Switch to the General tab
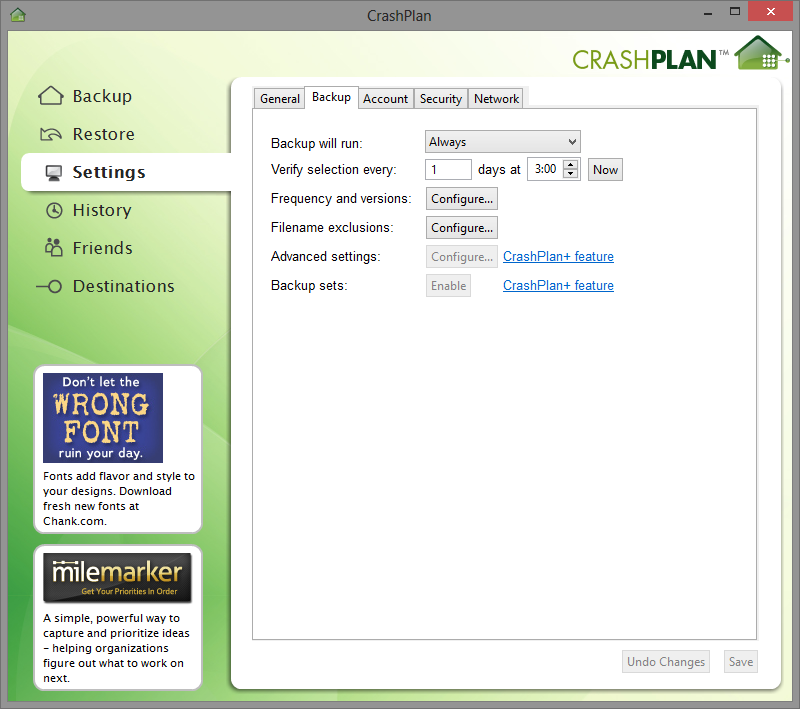 280,98
